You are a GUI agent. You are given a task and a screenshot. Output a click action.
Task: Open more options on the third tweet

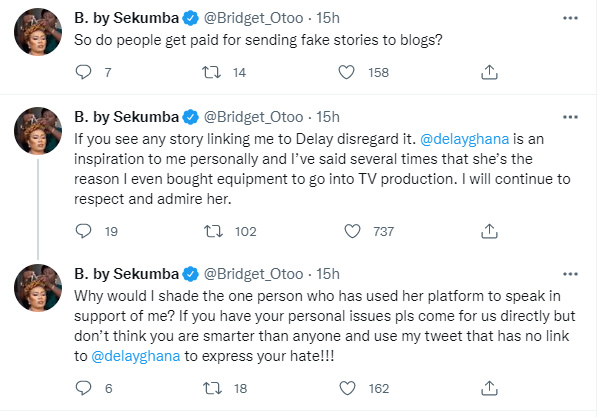[570, 274]
